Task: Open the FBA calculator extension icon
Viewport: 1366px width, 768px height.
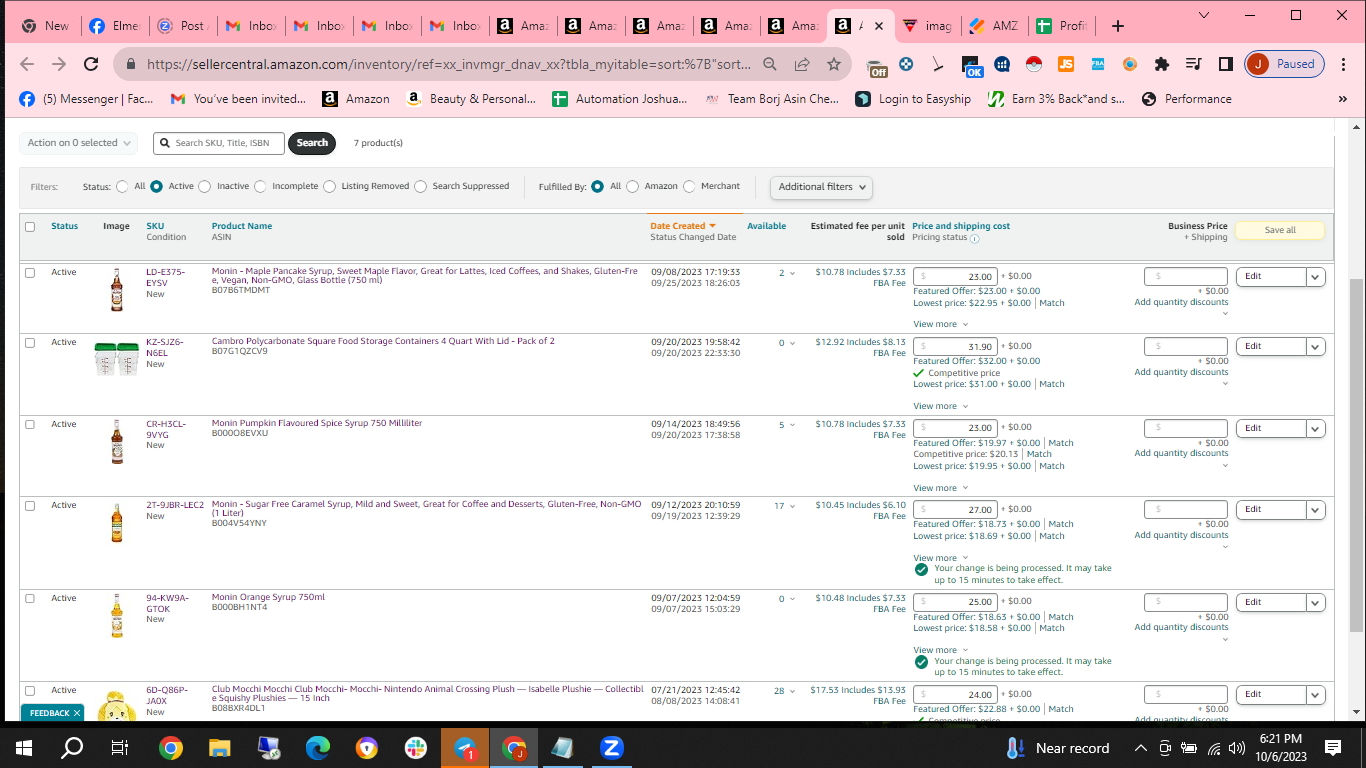Action: coord(1097,64)
